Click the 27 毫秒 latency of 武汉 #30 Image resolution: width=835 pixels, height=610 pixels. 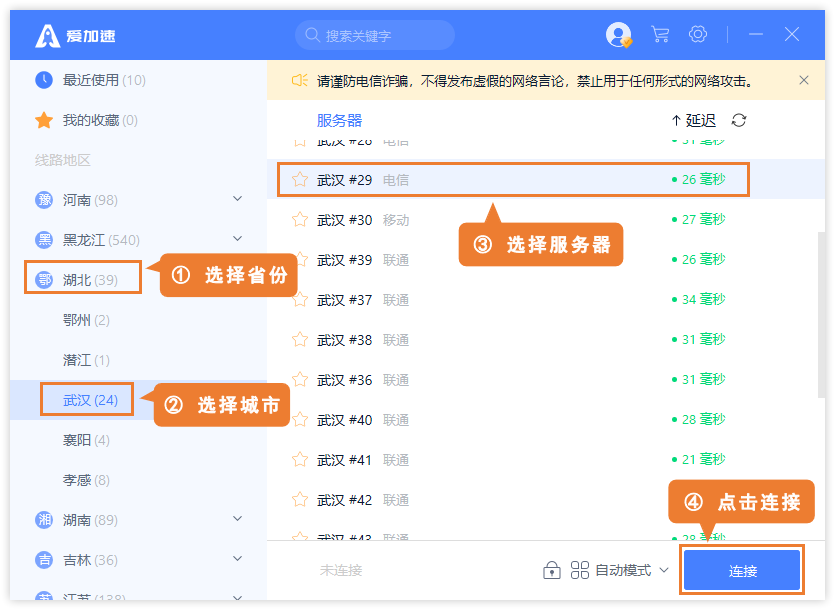point(699,219)
